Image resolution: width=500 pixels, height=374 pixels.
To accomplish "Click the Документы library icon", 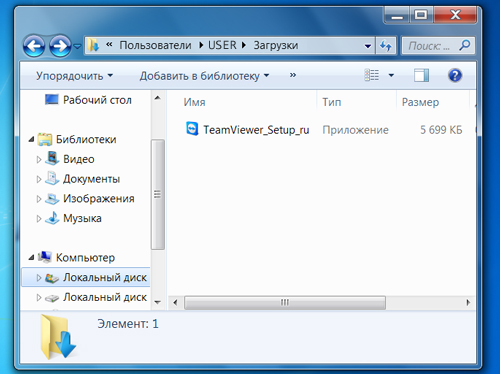I will tap(52, 178).
